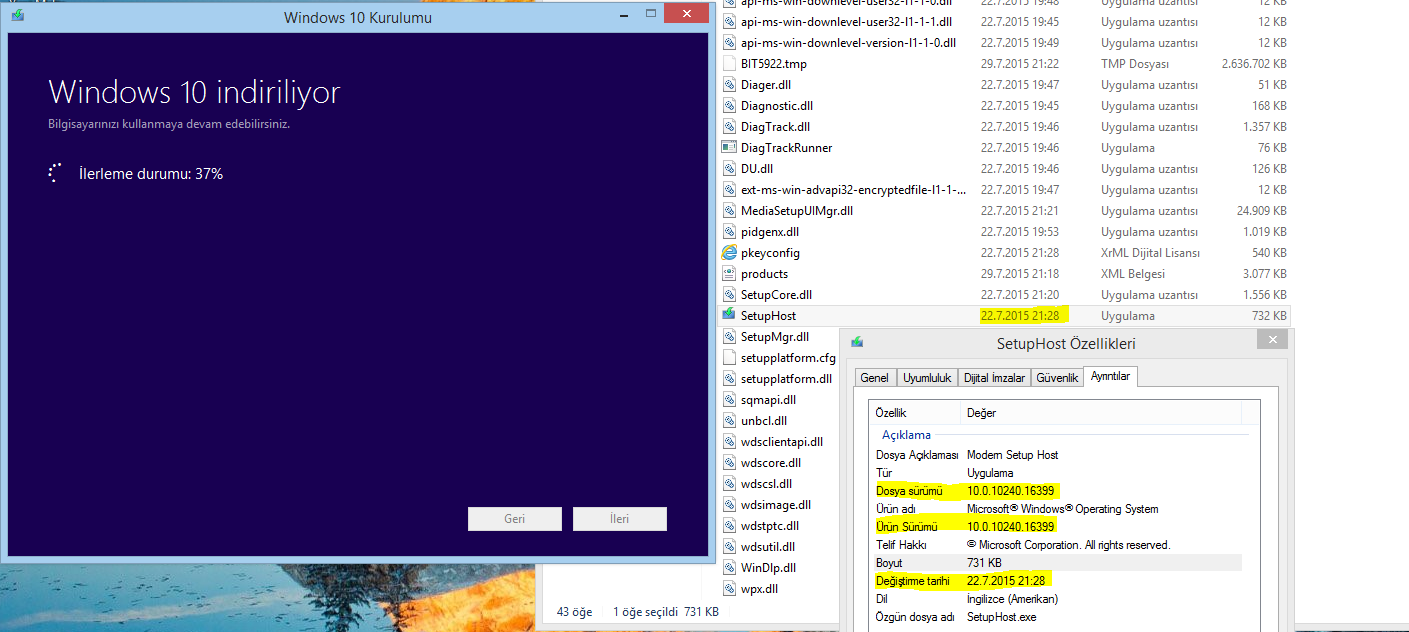Click the 2.636.702 KB size cell
This screenshot has width=1409, height=632.
click(x=1254, y=64)
